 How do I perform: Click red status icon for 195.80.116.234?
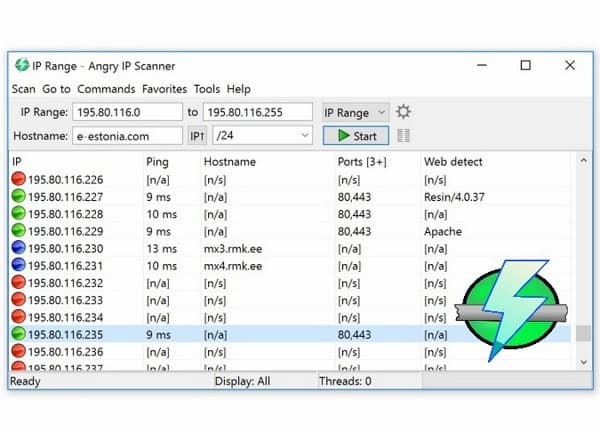[x=18, y=316]
